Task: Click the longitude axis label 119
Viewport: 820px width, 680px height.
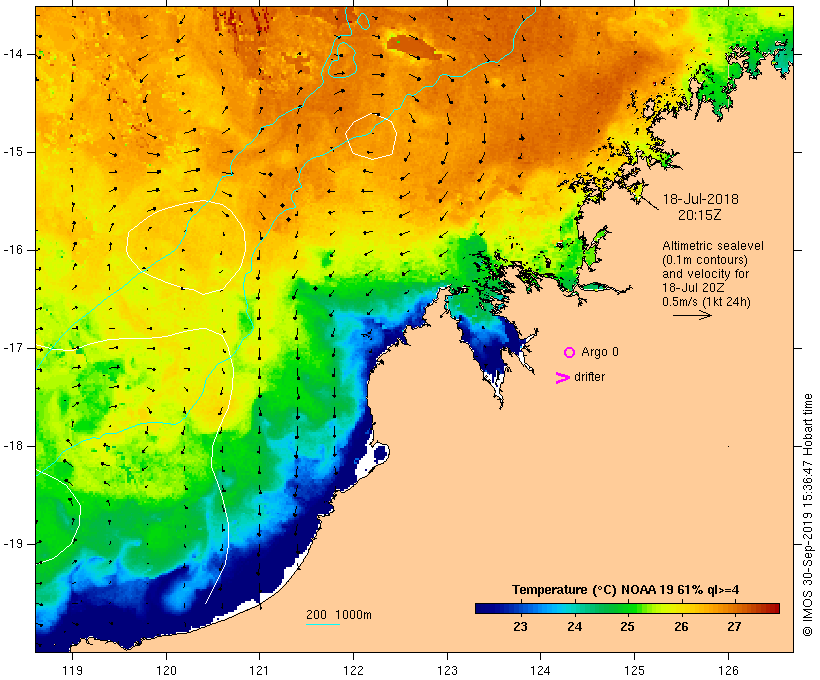Action: click(72, 671)
